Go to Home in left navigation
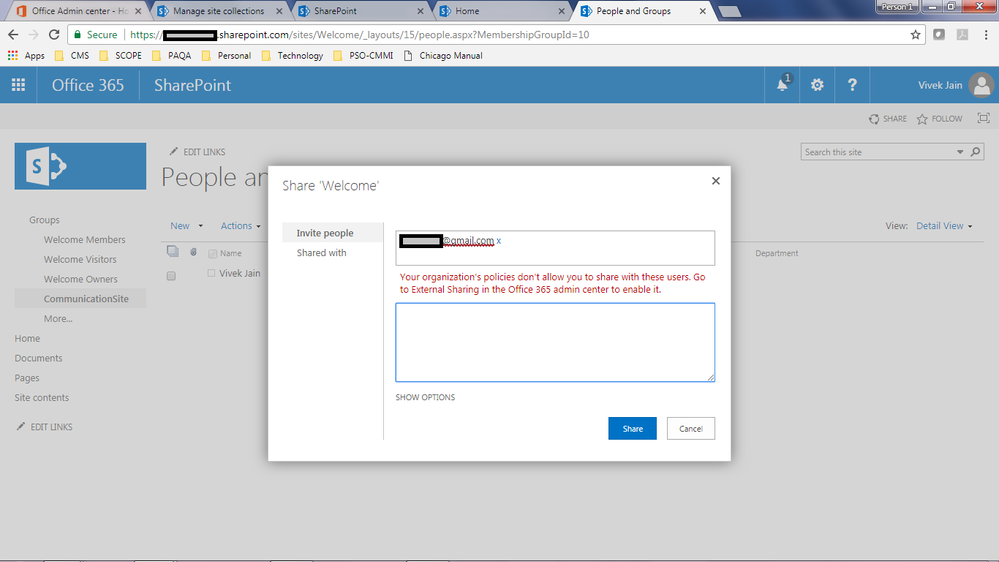This screenshot has height=562, width=999. click(27, 338)
